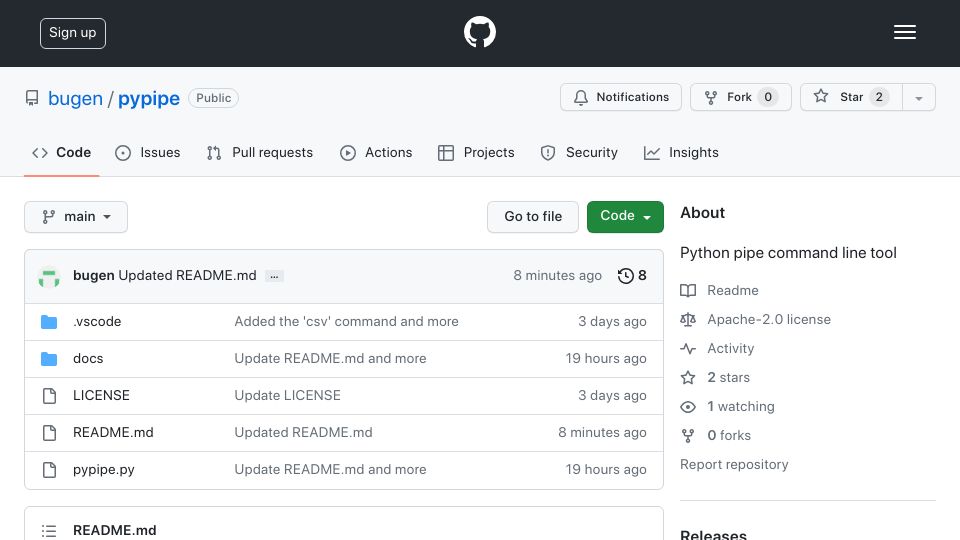Click the .vscode folder icon
Image resolution: width=960 pixels, height=540 pixels.
pos(49,321)
